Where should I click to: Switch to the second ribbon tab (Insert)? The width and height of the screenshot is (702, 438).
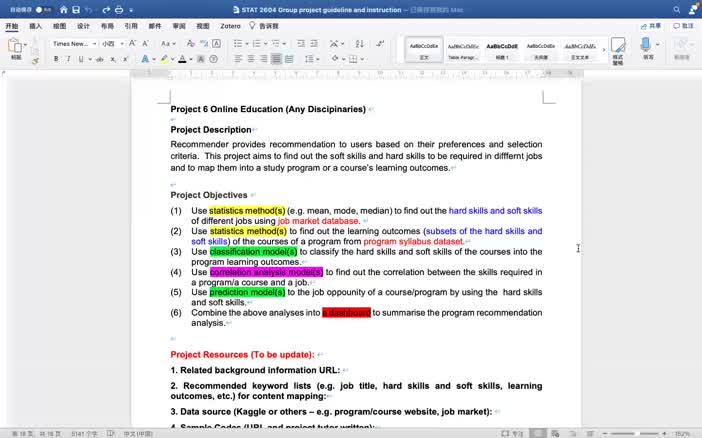[35, 26]
